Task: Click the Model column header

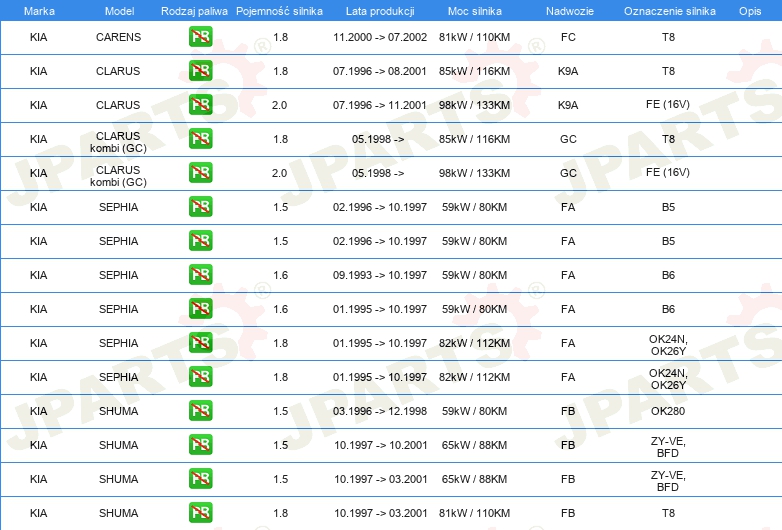Action: (119, 11)
